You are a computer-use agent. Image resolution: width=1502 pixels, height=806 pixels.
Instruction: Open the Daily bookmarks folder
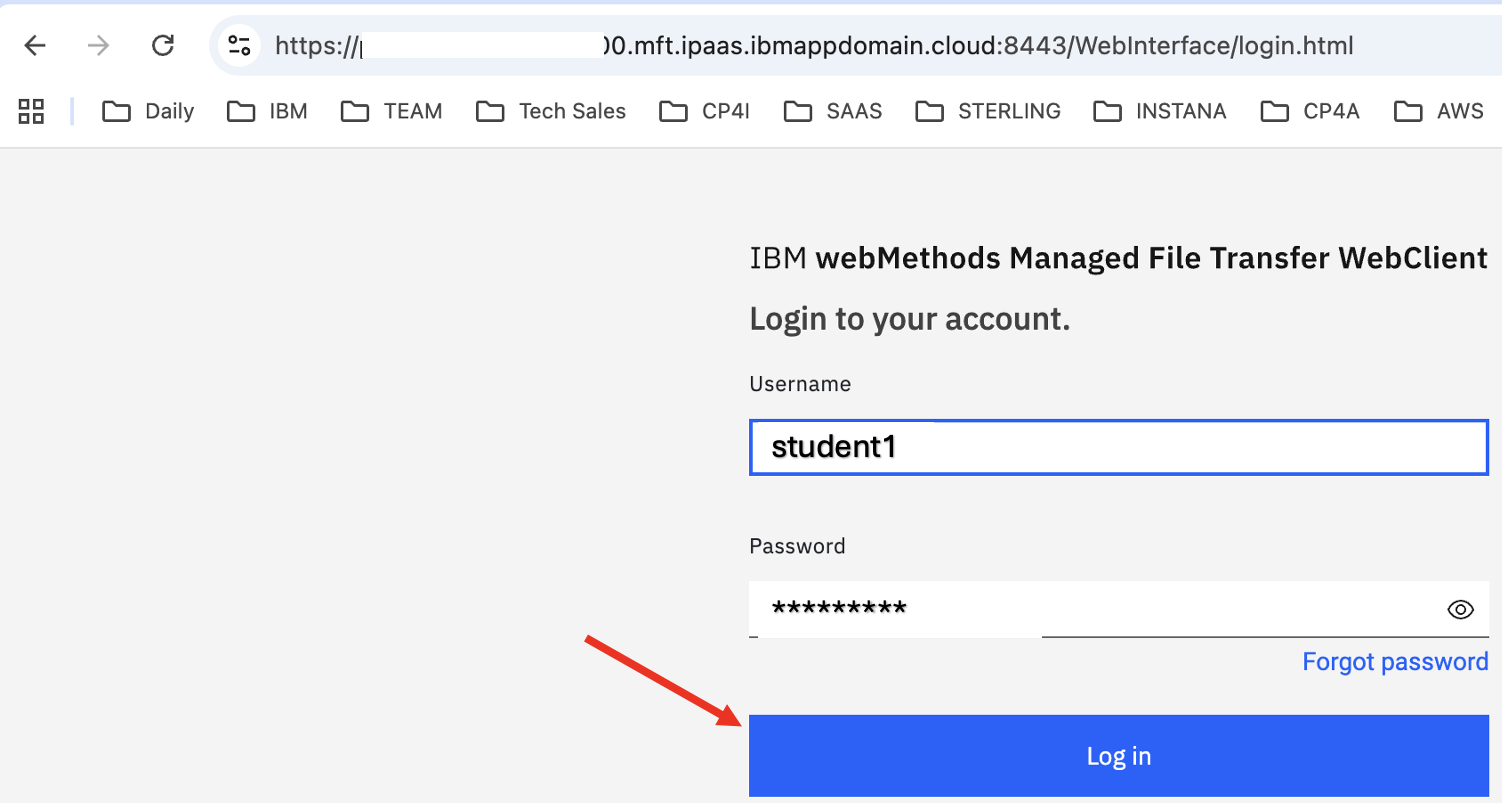[x=148, y=111]
